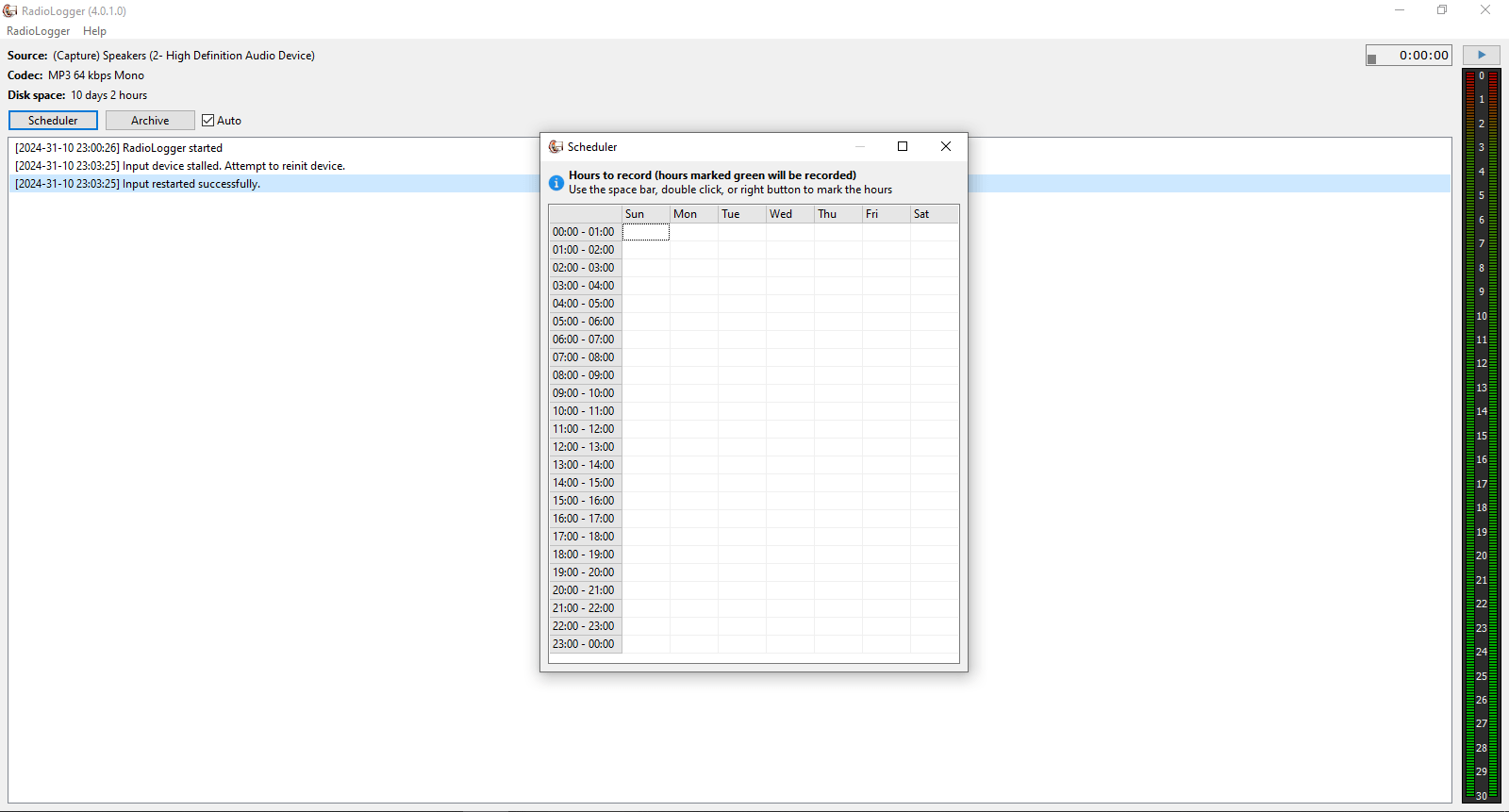Click the stop square next to timer

point(1372,59)
